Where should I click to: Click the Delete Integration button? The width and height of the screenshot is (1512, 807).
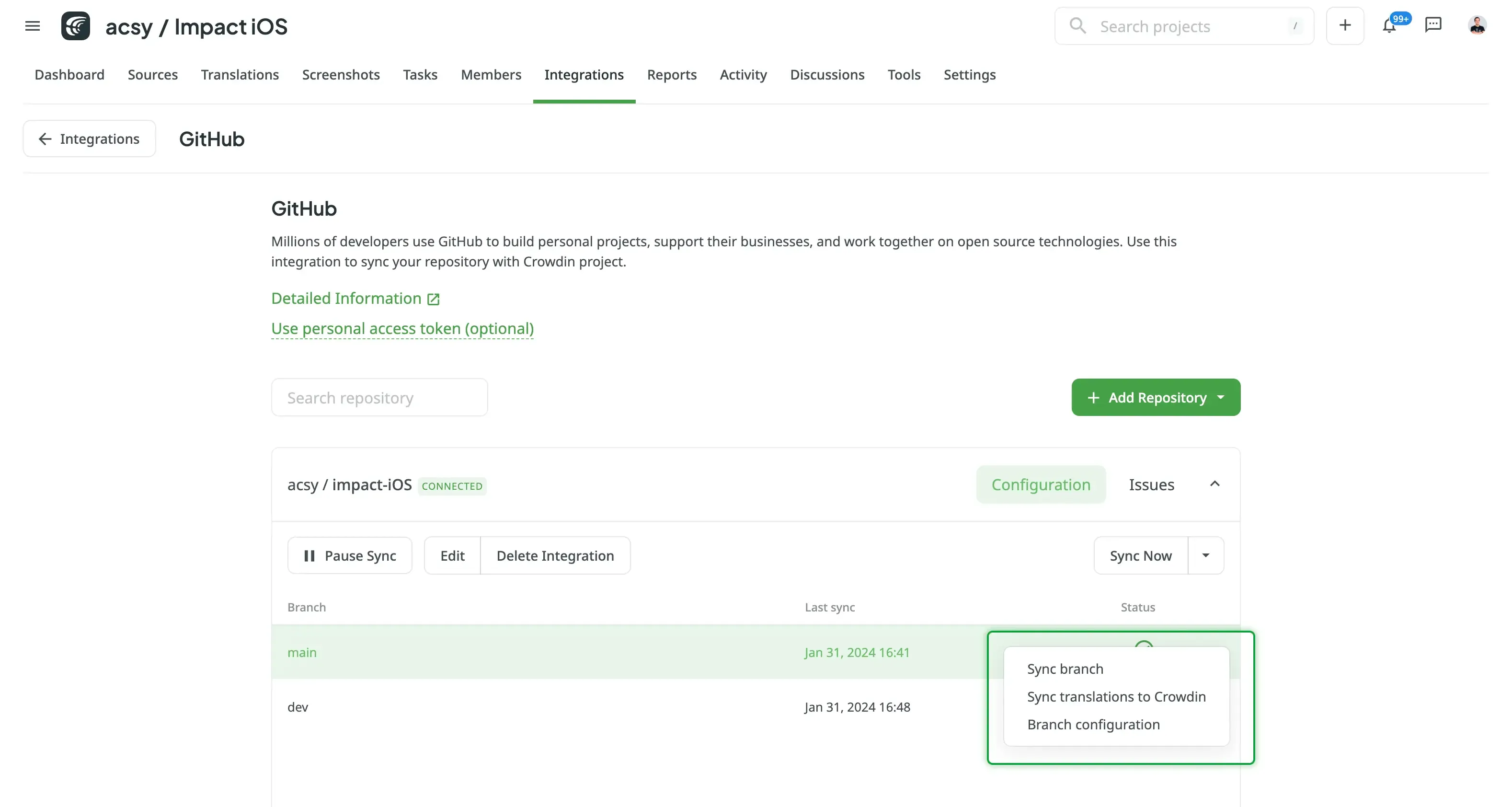click(x=555, y=555)
